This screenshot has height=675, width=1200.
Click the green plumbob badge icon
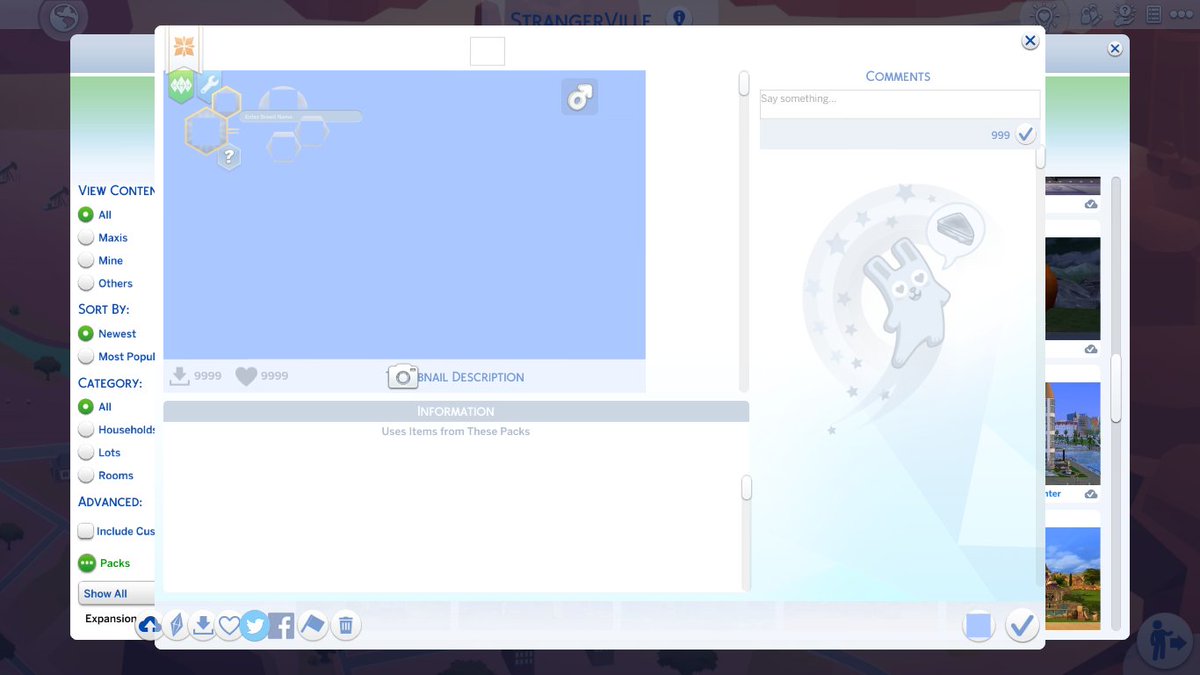pos(181,86)
